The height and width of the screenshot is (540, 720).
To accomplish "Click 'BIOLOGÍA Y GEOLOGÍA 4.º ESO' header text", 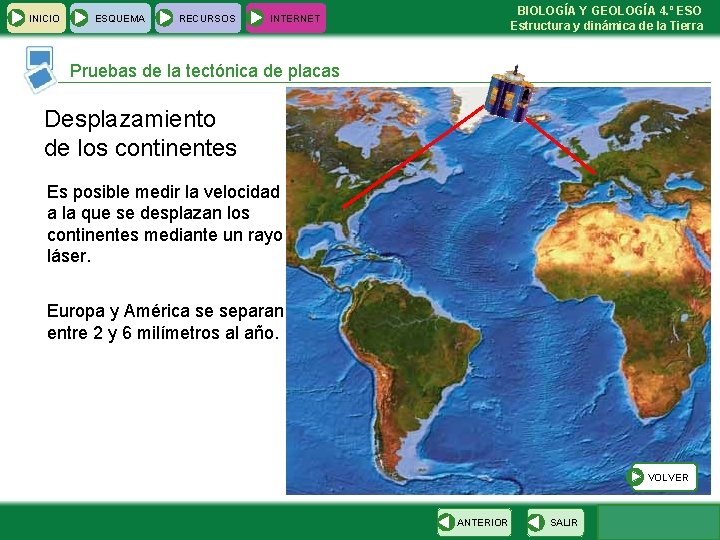I will click(x=609, y=11).
